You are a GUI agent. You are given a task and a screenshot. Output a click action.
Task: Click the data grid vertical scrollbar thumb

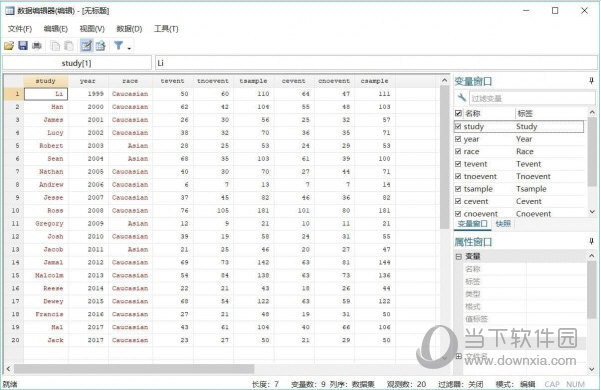[444, 157]
